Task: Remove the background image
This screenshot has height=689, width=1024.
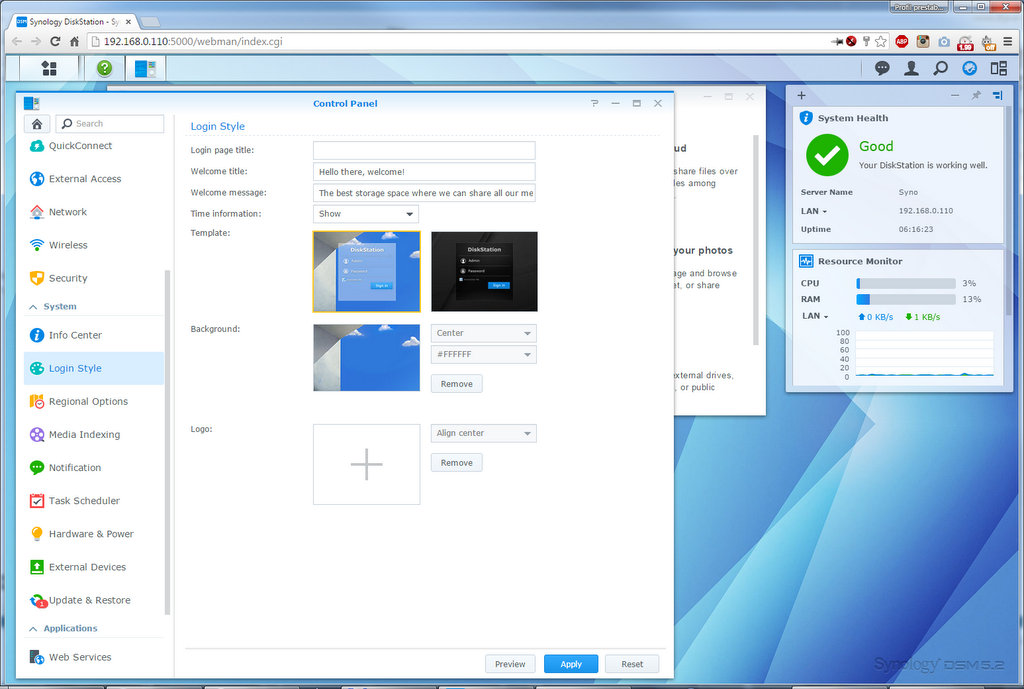Action: pos(456,384)
